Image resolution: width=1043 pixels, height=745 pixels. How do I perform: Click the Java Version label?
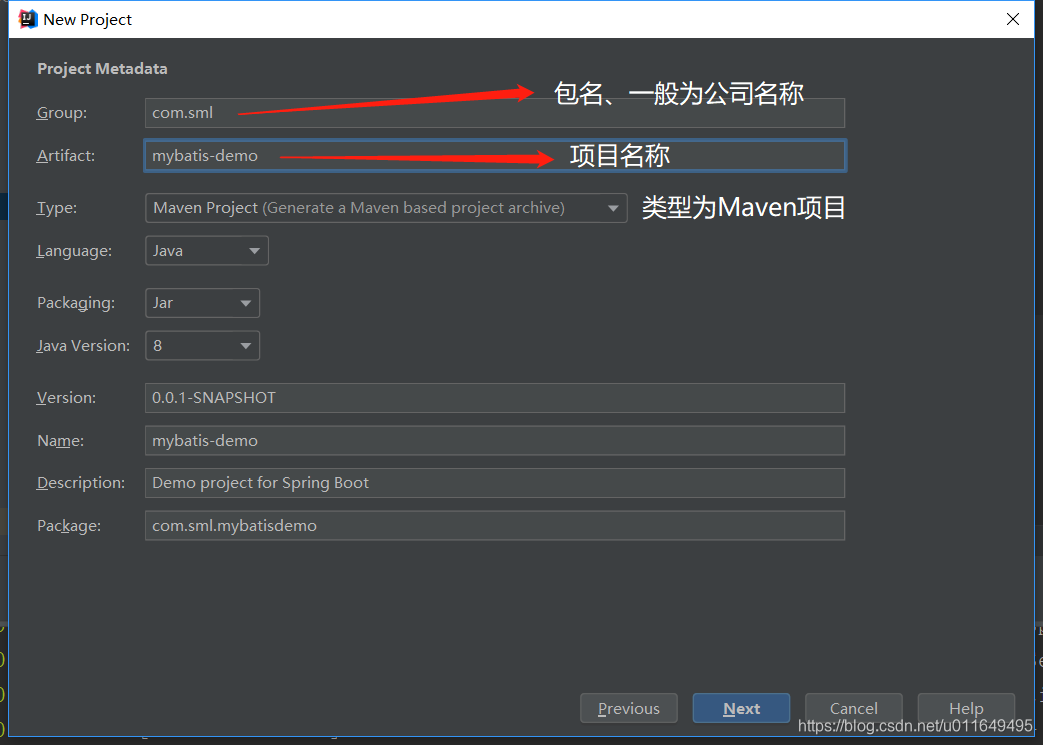tap(83, 346)
